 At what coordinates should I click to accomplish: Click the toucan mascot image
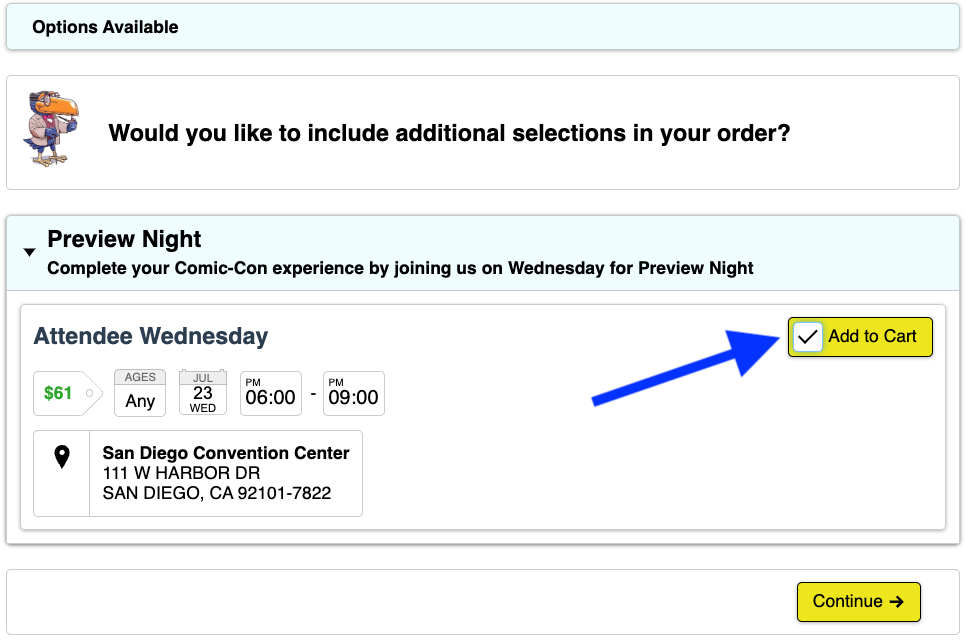[51, 129]
